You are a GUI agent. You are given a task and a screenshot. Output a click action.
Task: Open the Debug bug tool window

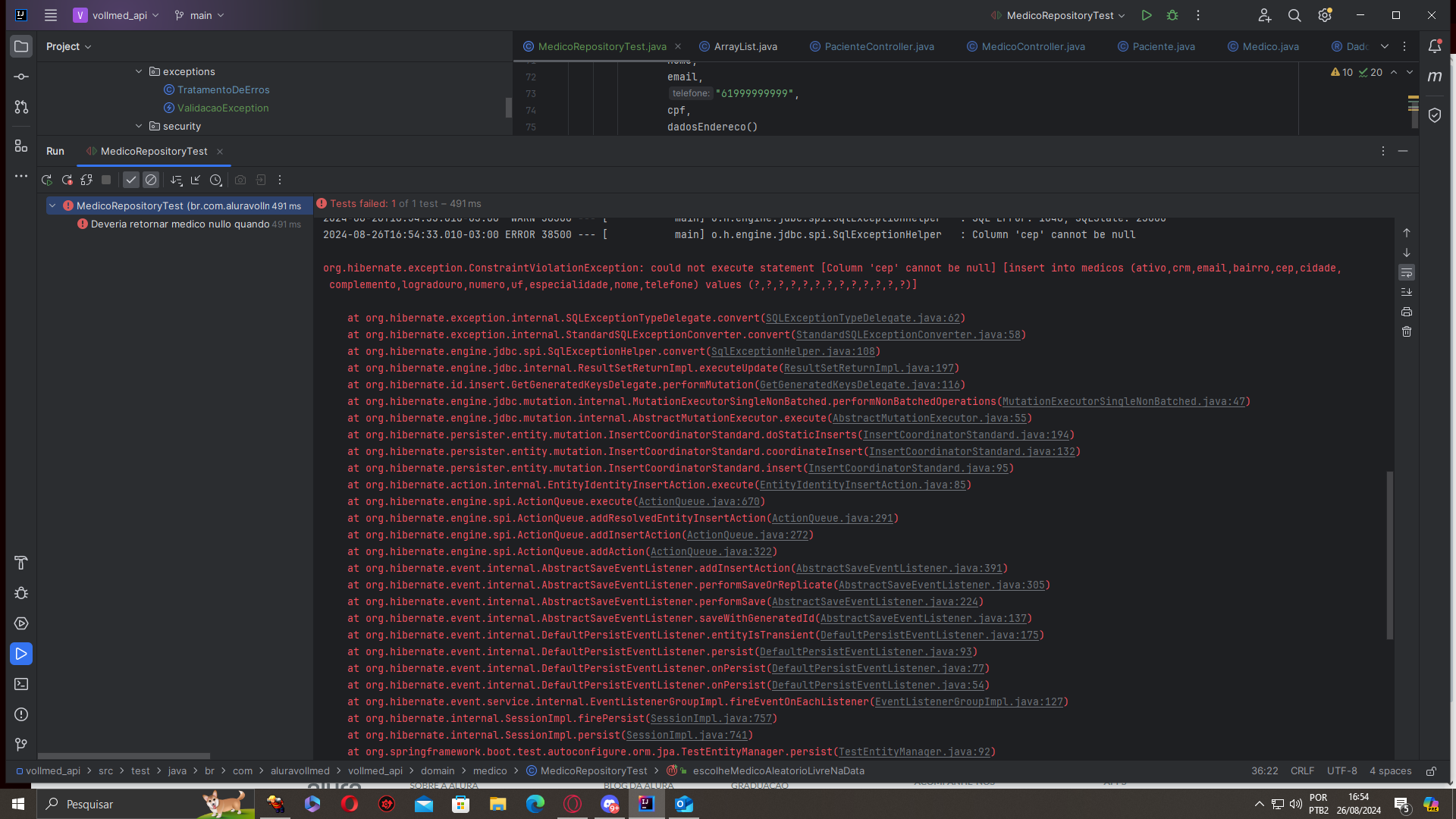coord(21,593)
